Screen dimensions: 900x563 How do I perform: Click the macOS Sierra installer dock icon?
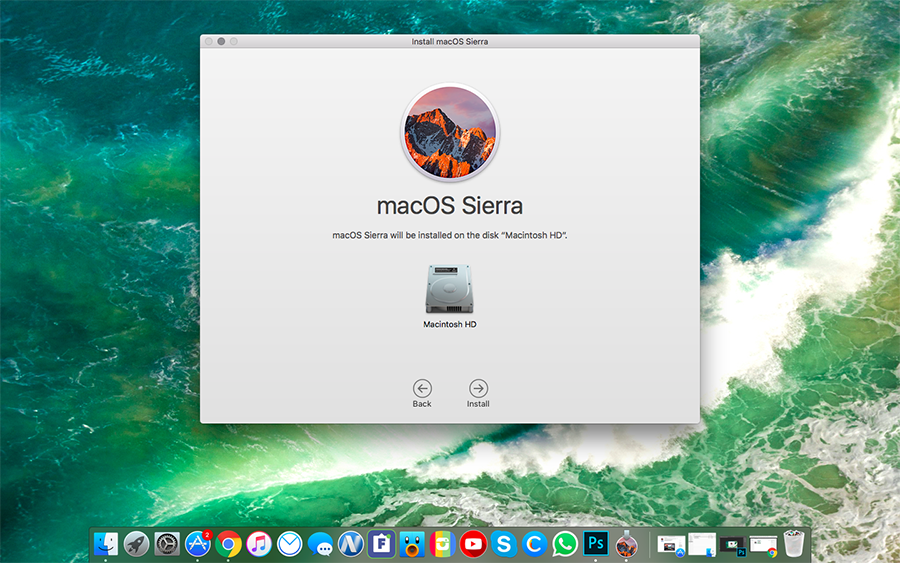(626, 544)
